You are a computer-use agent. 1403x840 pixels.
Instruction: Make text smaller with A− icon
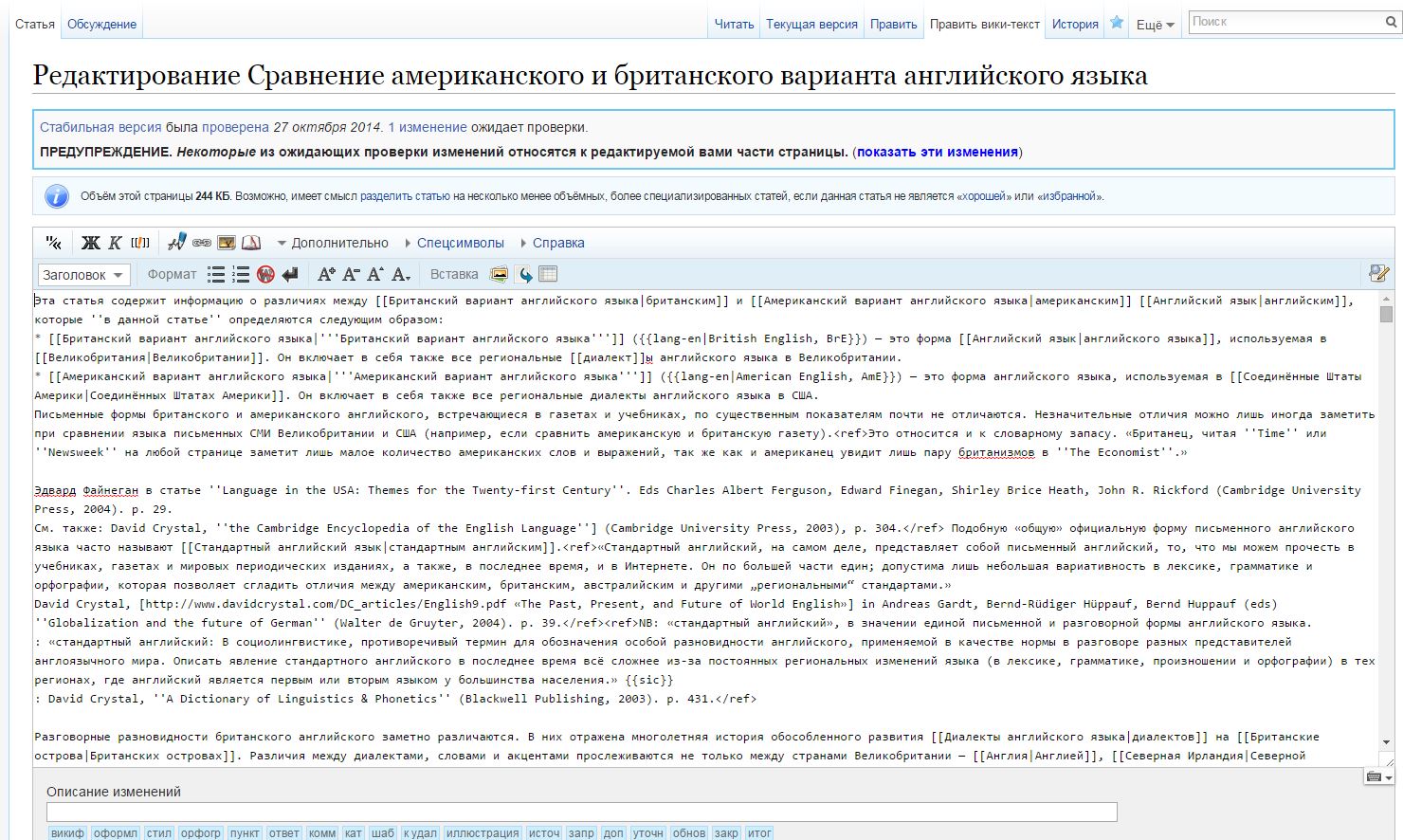coord(351,274)
